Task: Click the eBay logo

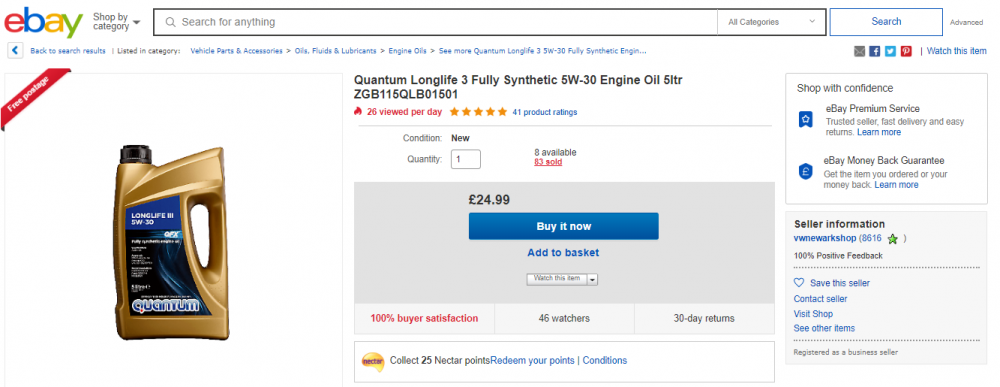Action: (x=43, y=22)
